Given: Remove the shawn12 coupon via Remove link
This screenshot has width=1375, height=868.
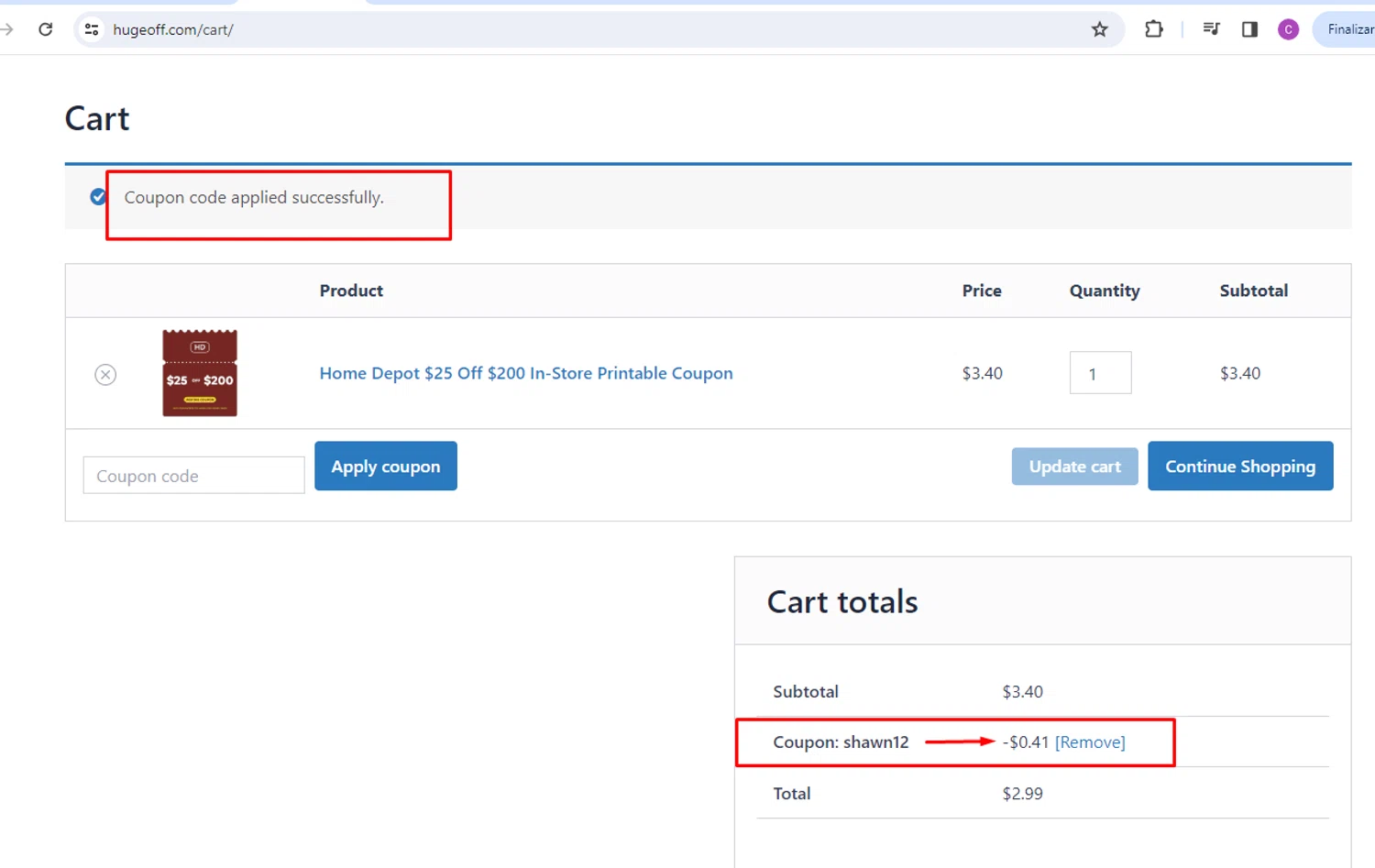Looking at the screenshot, I should [1090, 742].
